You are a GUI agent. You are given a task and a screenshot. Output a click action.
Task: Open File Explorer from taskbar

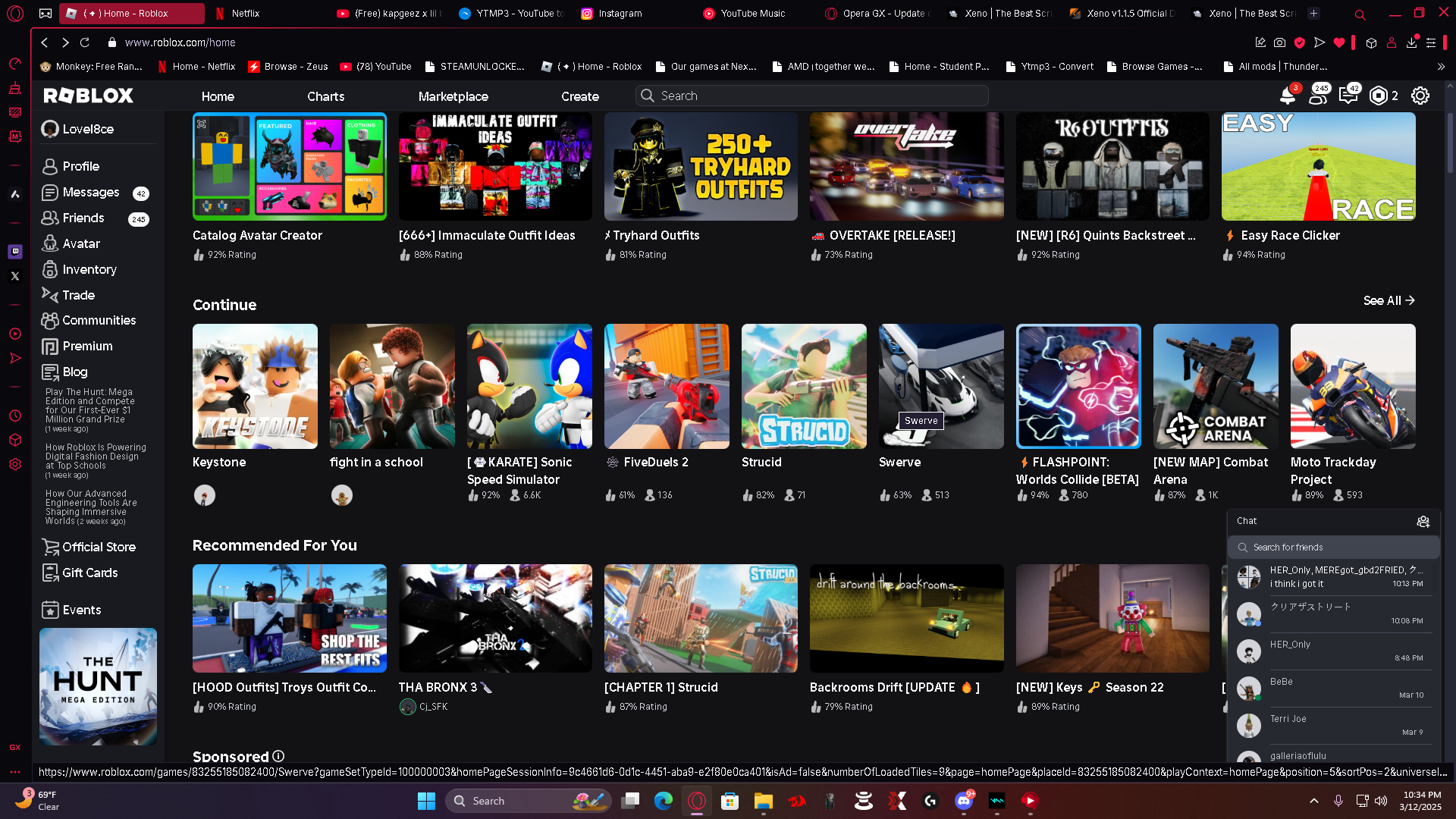(763, 800)
